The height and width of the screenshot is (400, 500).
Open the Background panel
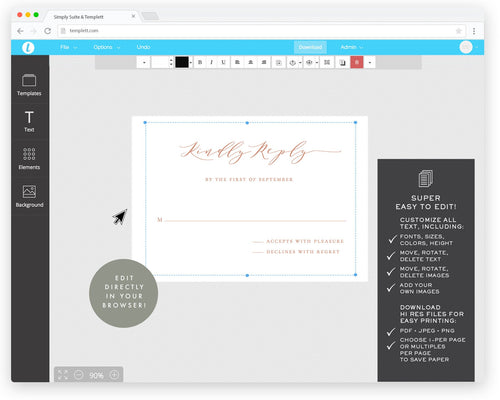[x=29, y=196]
